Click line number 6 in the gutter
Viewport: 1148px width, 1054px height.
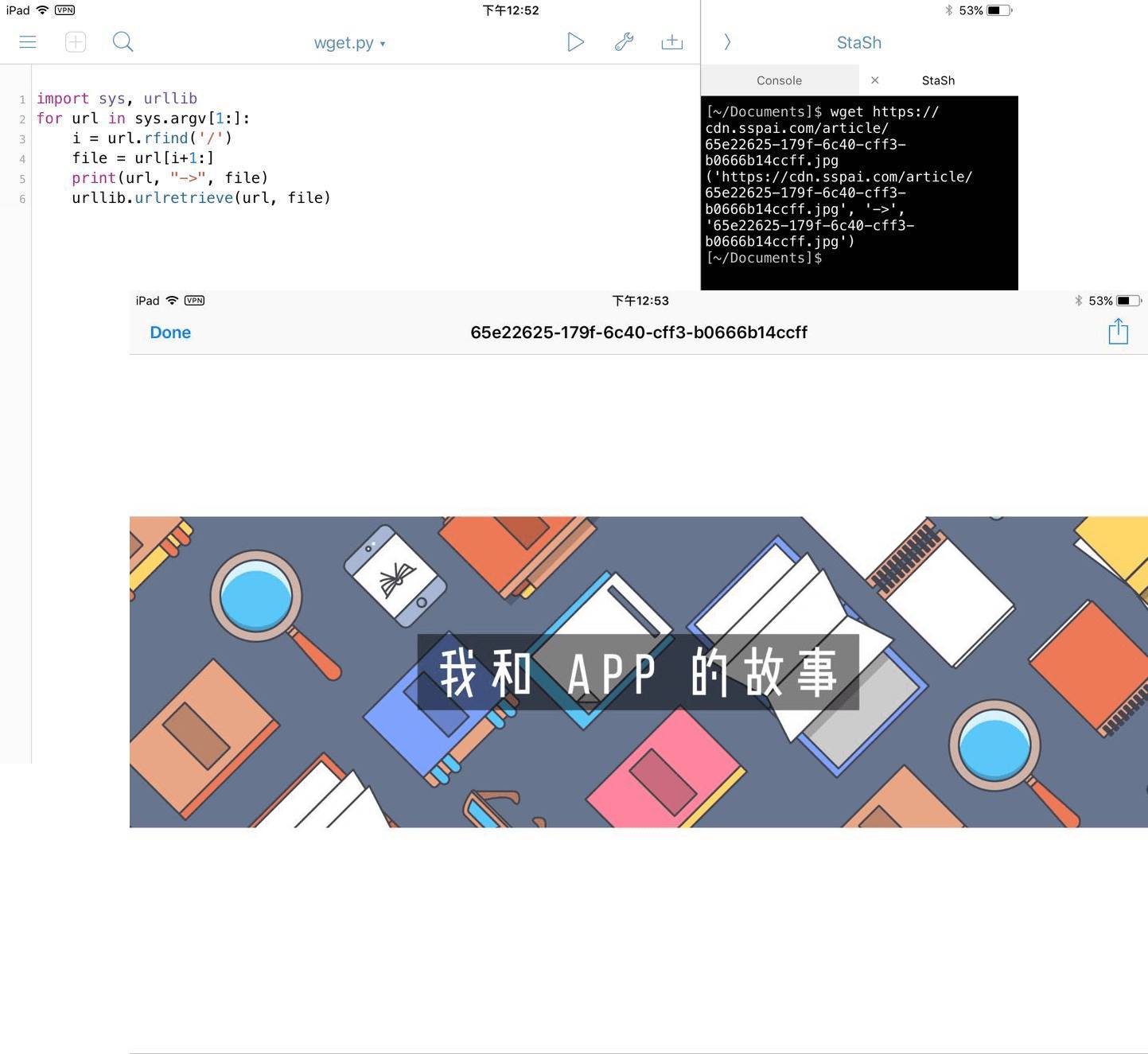click(22, 199)
